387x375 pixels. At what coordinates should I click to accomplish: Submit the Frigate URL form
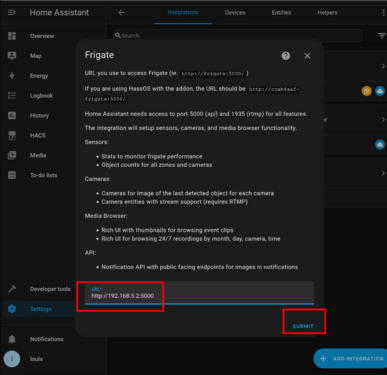pyautogui.click(x=303, y=326)
